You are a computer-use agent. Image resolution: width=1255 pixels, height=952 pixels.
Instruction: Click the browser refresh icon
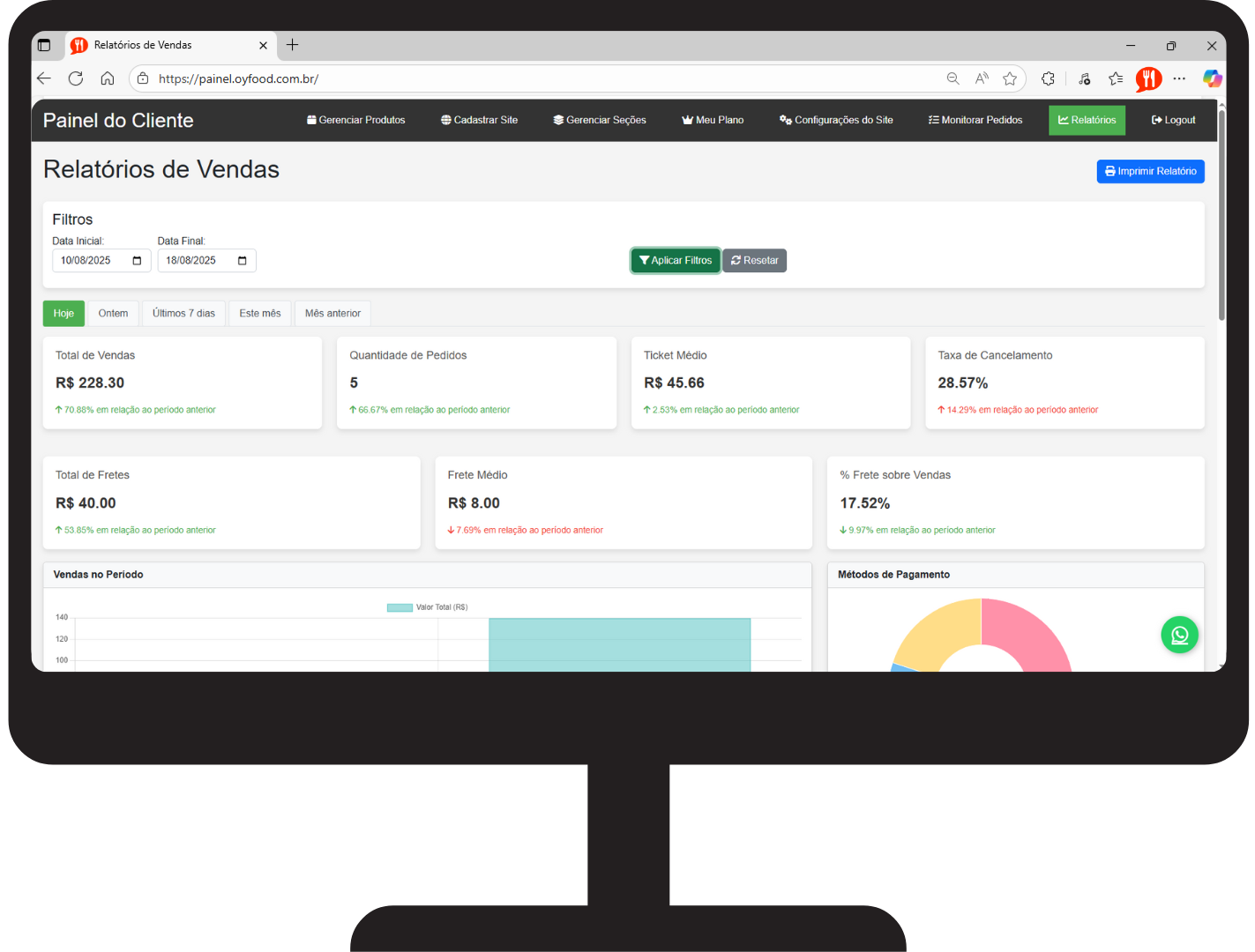tap(76, 78)
